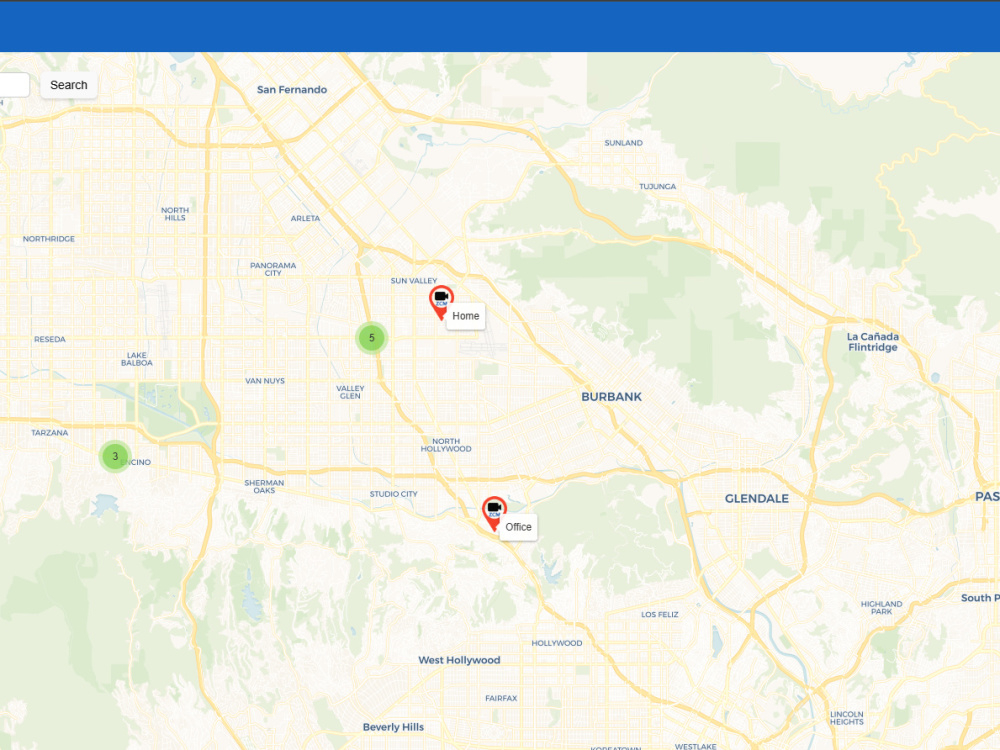This screenshot has width=1000, height=750.
Task: Click the La Cañada Flintridge label
Action: click(872, 342)
